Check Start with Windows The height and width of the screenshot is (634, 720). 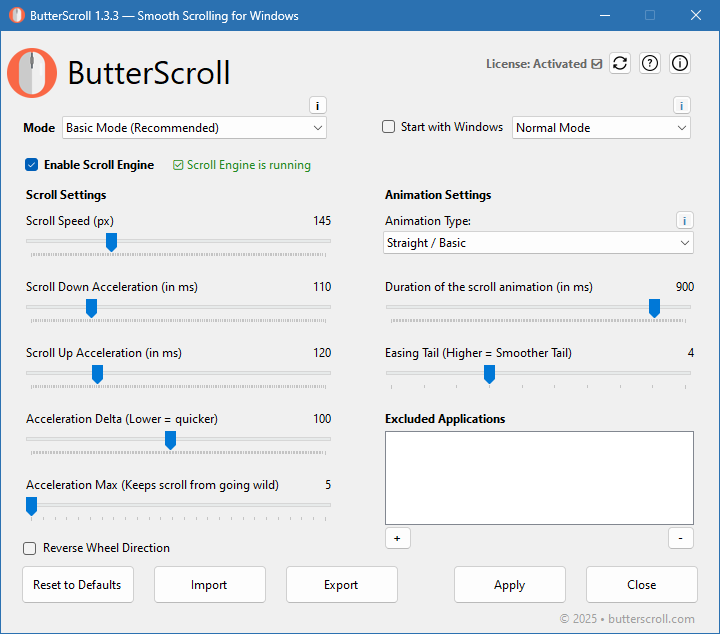point(388,127)
